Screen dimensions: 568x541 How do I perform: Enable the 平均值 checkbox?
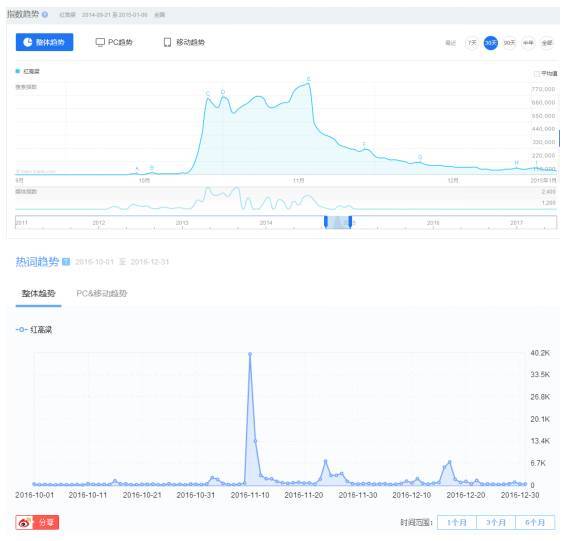pos(536,74)
